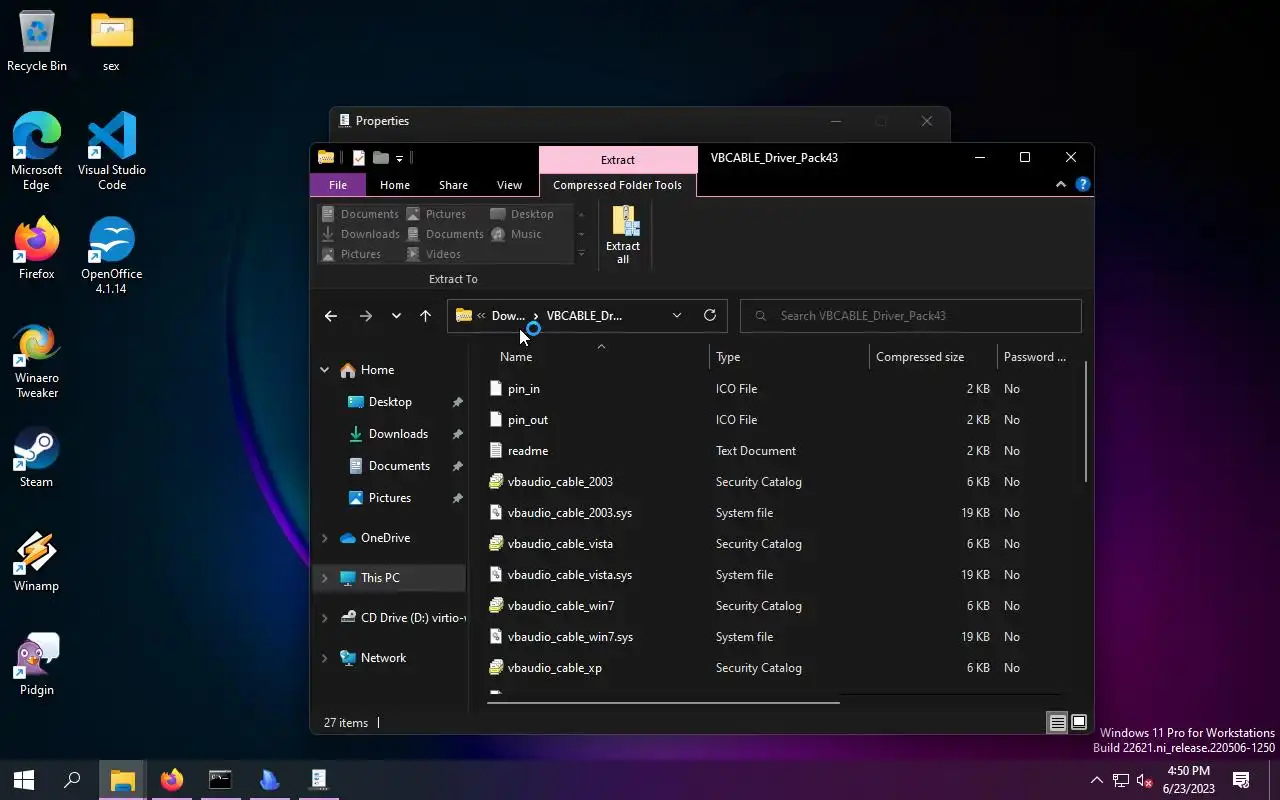Expand the This PC tree node
1280x800 pixels.
tap(324, 578)
